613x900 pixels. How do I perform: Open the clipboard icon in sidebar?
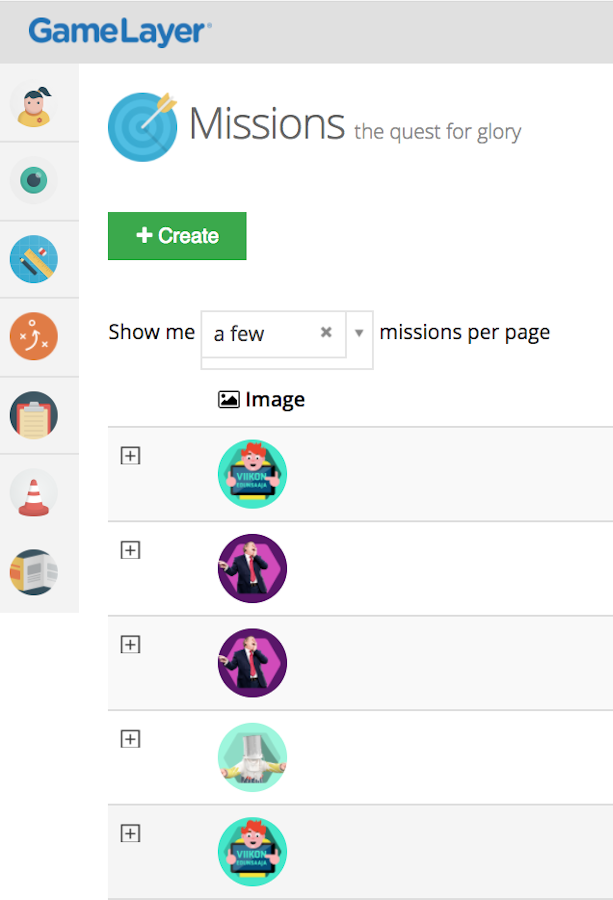(x=34, y=415)
